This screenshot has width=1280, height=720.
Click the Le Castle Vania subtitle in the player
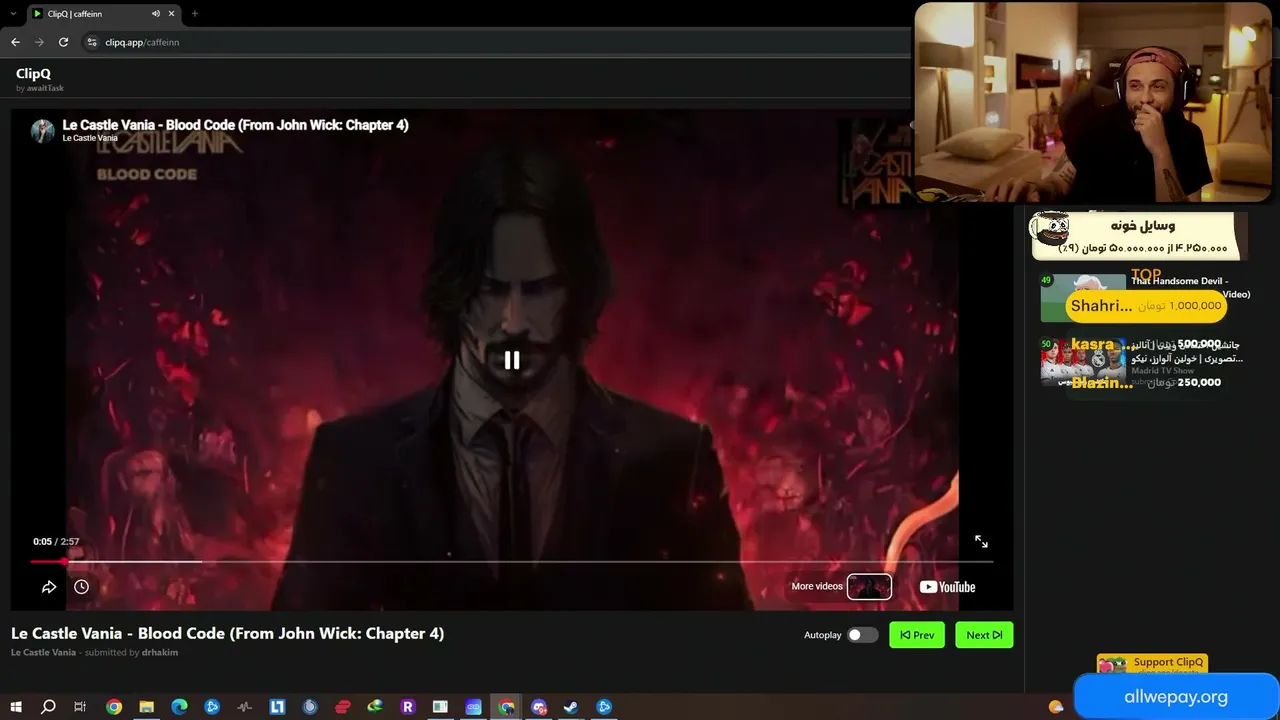tap(90, 138)
